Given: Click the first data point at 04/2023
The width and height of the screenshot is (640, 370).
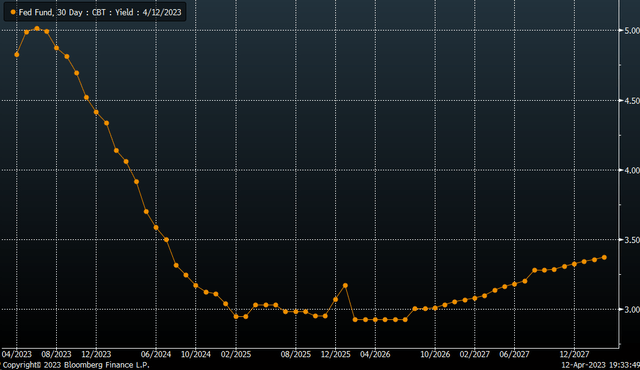Looking at the screenshot, I should click(x=17, y=55).
